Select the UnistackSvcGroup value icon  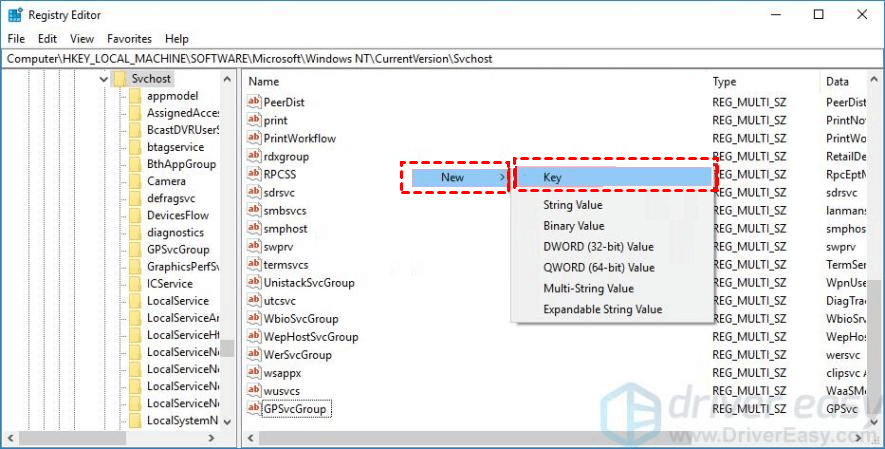[254, 283]
